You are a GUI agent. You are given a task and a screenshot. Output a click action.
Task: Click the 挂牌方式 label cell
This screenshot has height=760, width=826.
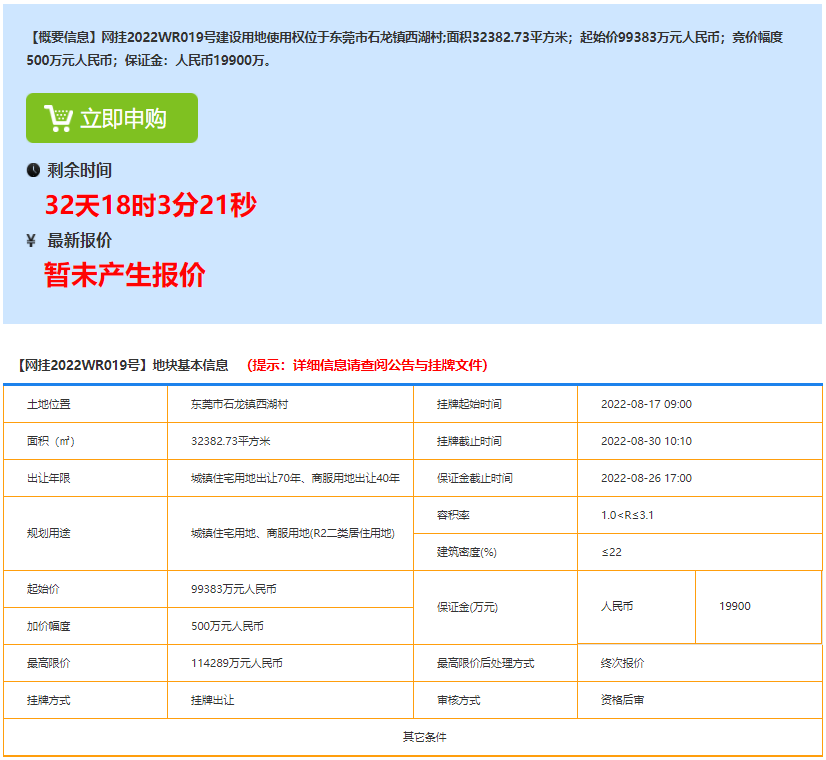point(85,700)
